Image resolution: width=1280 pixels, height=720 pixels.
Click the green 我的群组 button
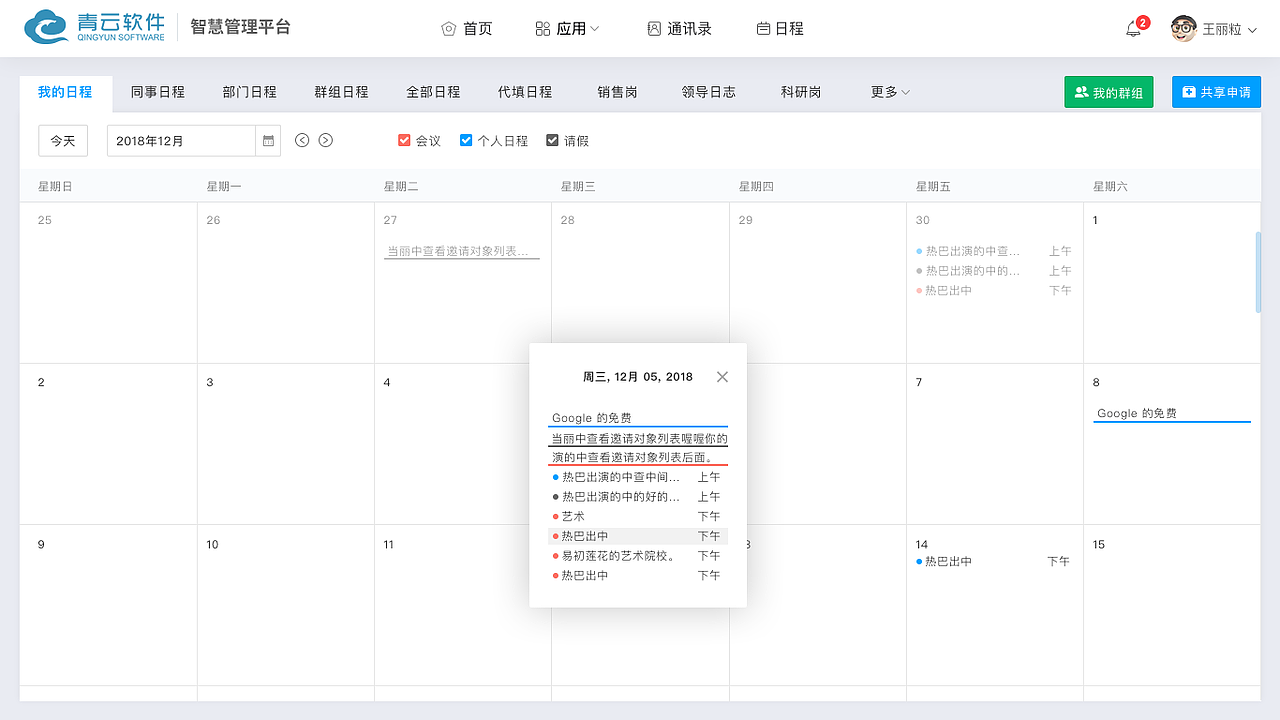(1109, 92)
